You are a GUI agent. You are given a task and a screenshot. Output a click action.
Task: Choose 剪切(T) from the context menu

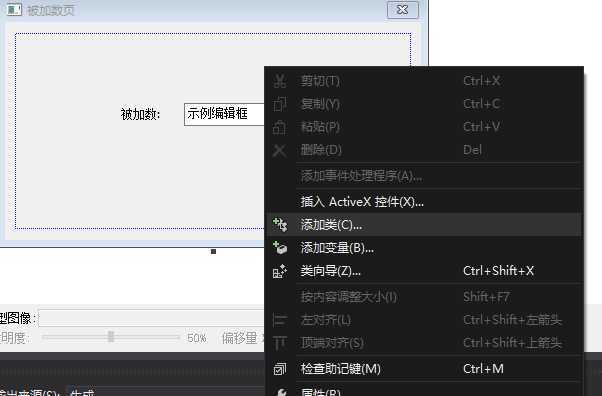424,81
